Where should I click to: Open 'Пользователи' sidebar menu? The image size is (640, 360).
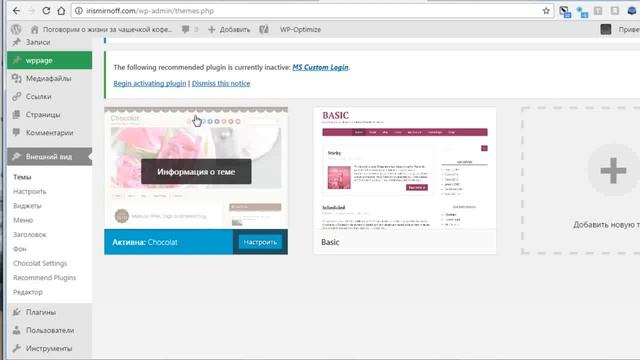[x=49, y=330]
